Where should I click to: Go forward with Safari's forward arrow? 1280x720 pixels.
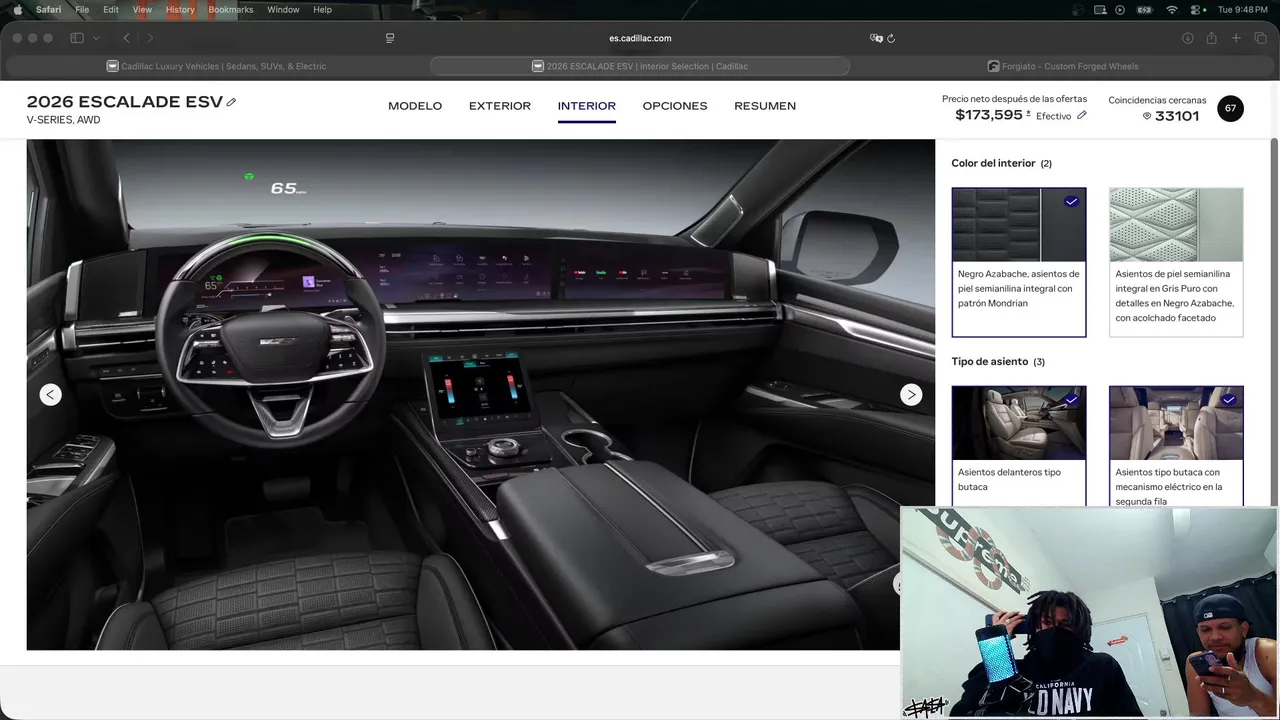coord(150,38)
